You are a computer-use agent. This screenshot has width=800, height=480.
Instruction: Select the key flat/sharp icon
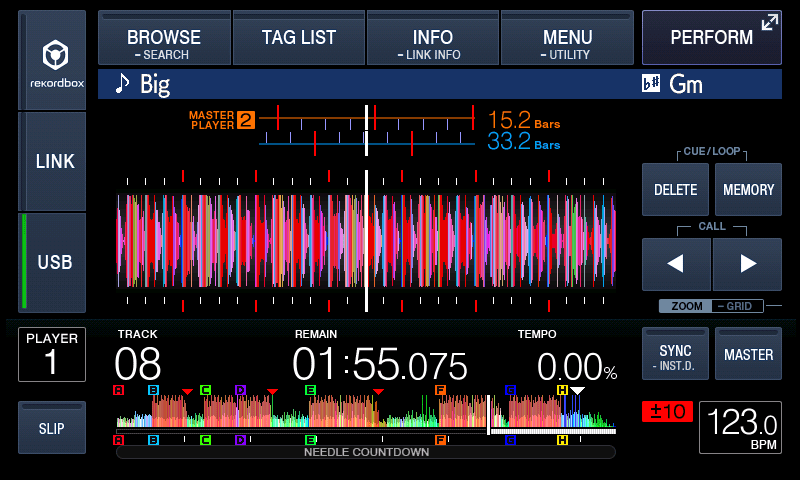651,83
